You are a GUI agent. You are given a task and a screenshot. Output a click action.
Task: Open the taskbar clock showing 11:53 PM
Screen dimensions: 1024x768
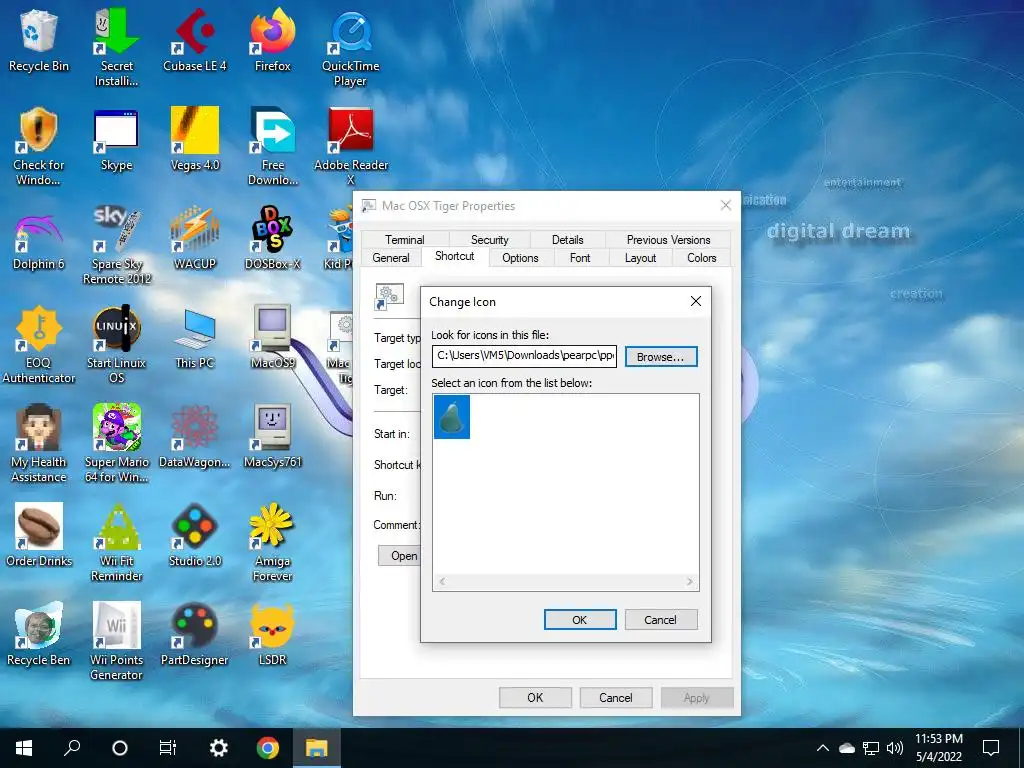[938, 748]
